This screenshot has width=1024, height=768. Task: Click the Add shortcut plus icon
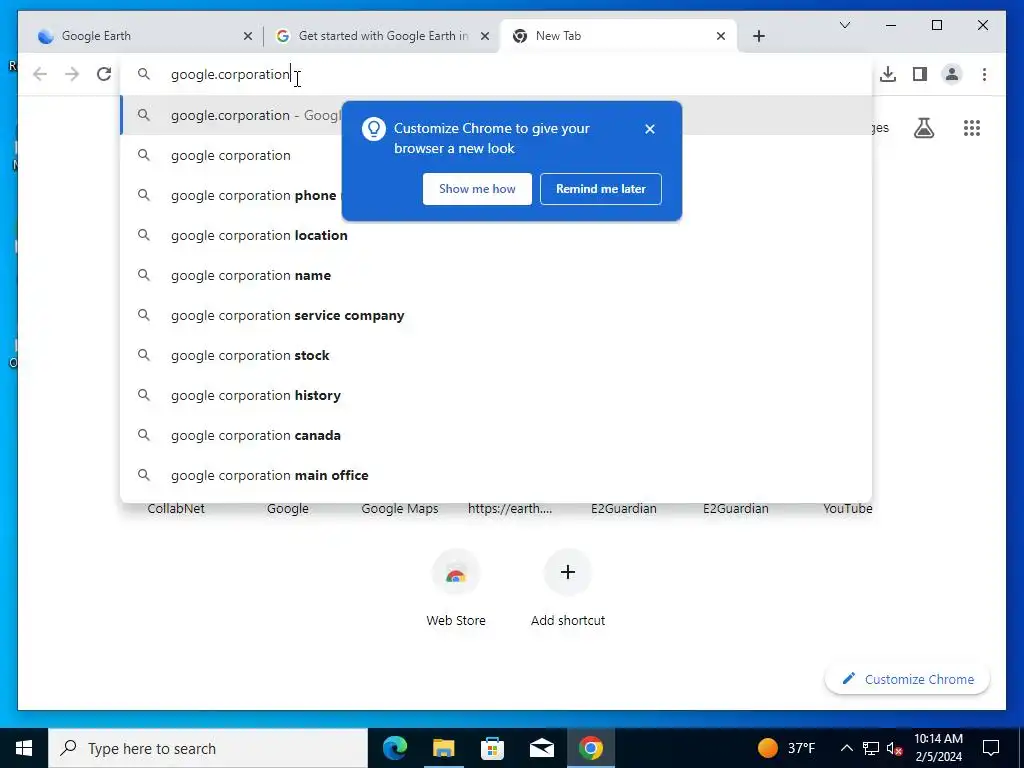568,573
